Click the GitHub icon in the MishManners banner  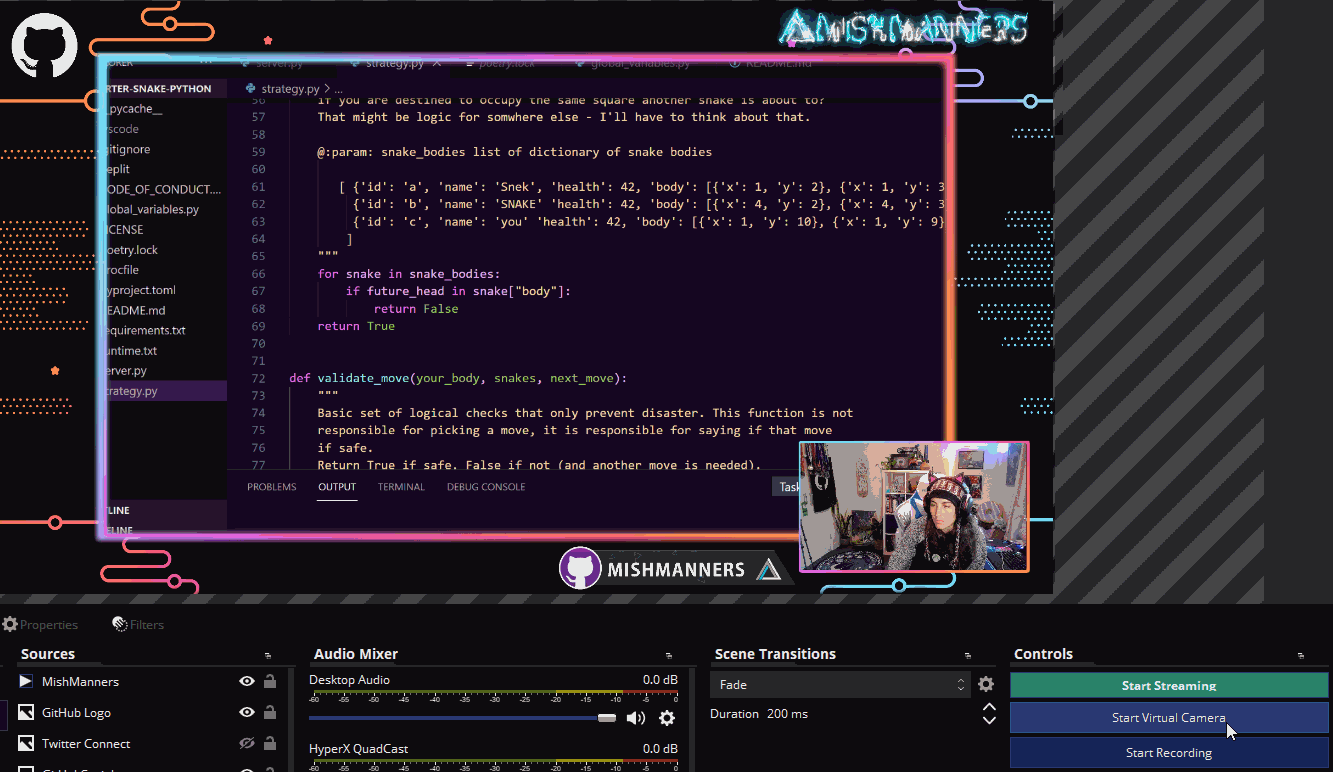(579, 568)
